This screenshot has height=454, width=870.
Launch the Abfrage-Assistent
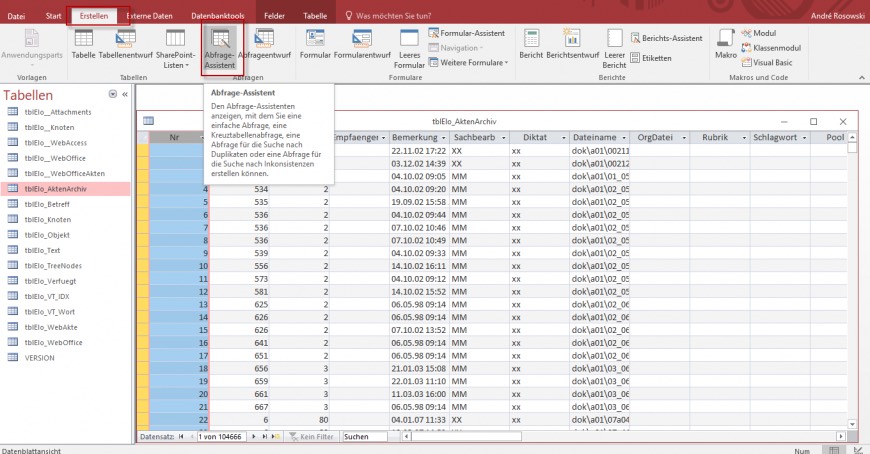point(220,49)
